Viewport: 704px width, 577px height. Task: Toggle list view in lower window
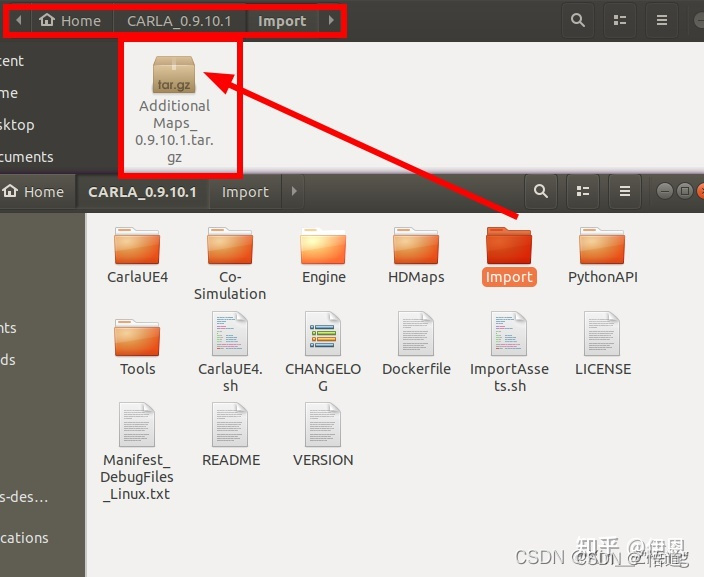(583, 192)
